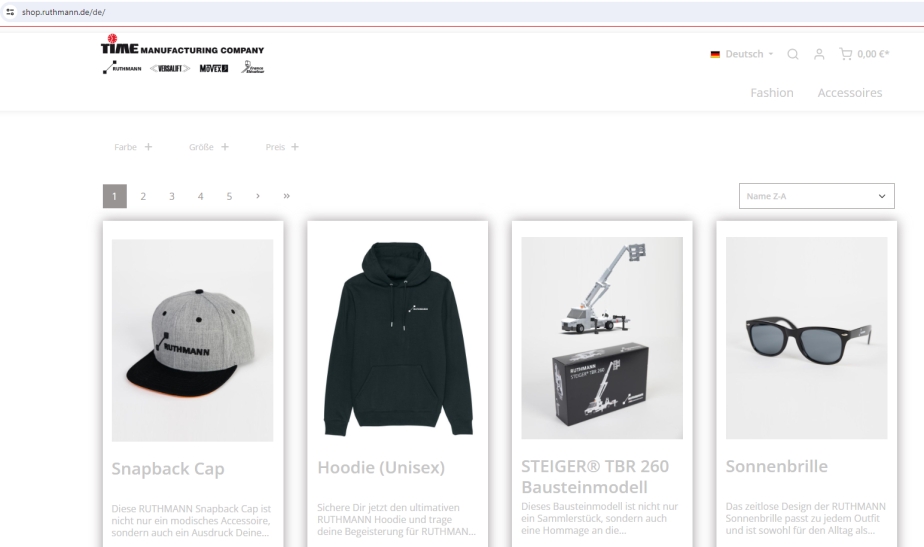The width and height of the screenshot is (924, 547).
Task: Open the Snapback Cap product title
Action: tap(168, 468)
